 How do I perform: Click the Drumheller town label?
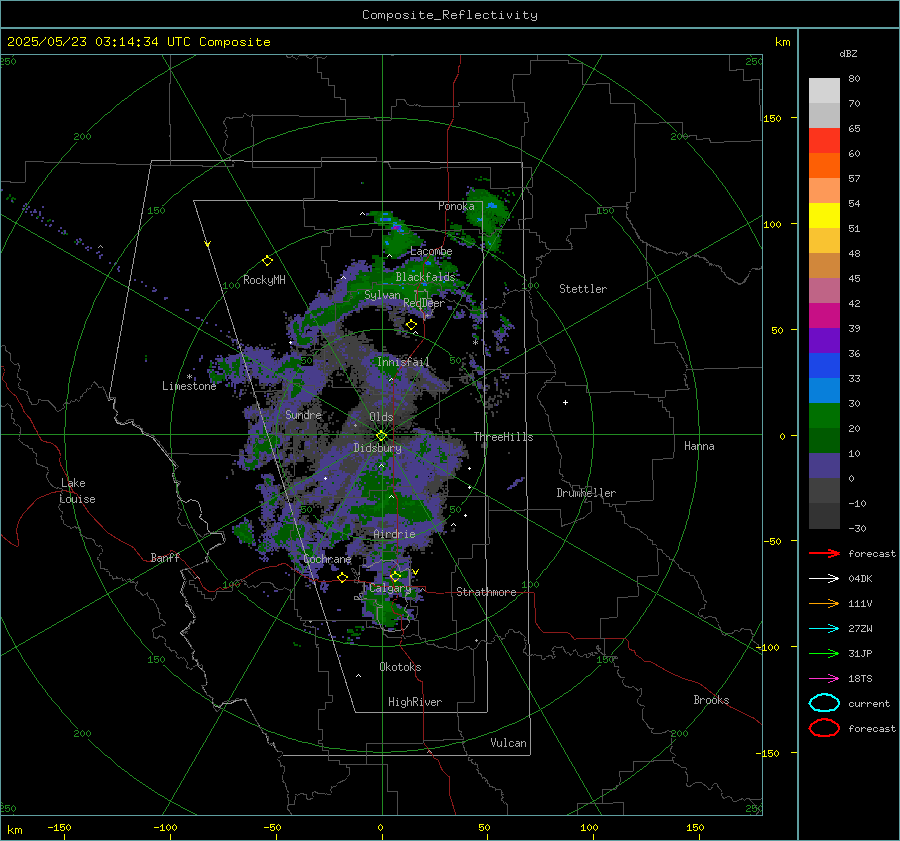586,493
